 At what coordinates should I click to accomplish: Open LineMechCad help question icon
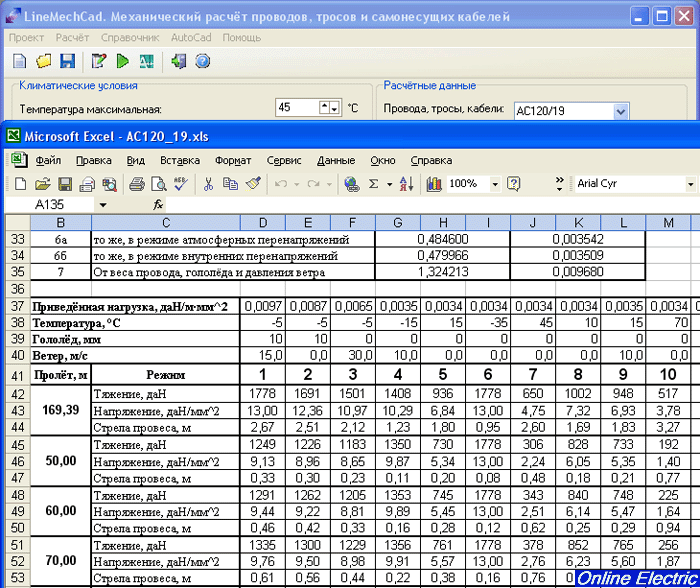click(x=202, y=61)
